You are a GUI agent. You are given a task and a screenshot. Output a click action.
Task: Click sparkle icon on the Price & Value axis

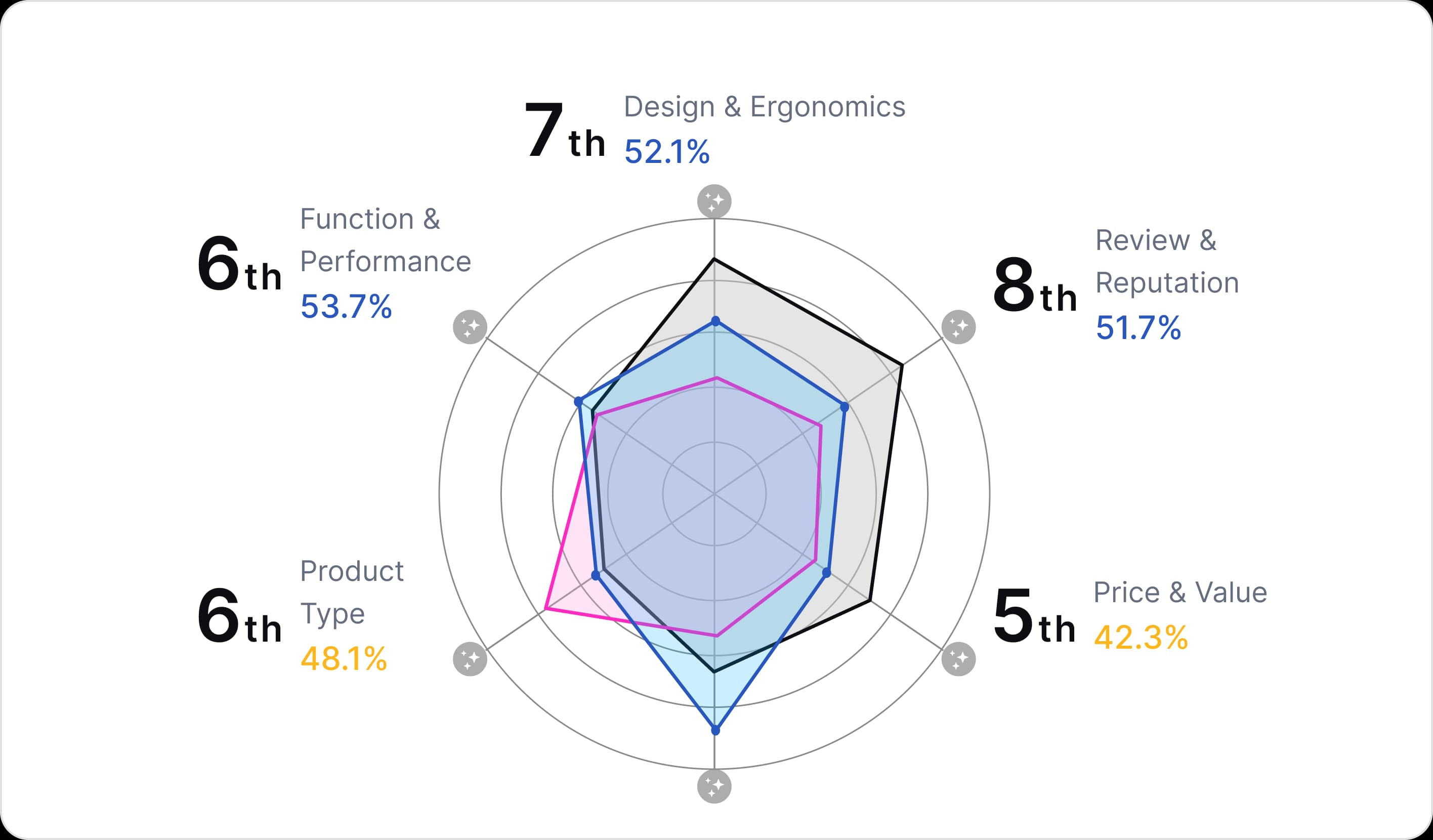(959, 659)
